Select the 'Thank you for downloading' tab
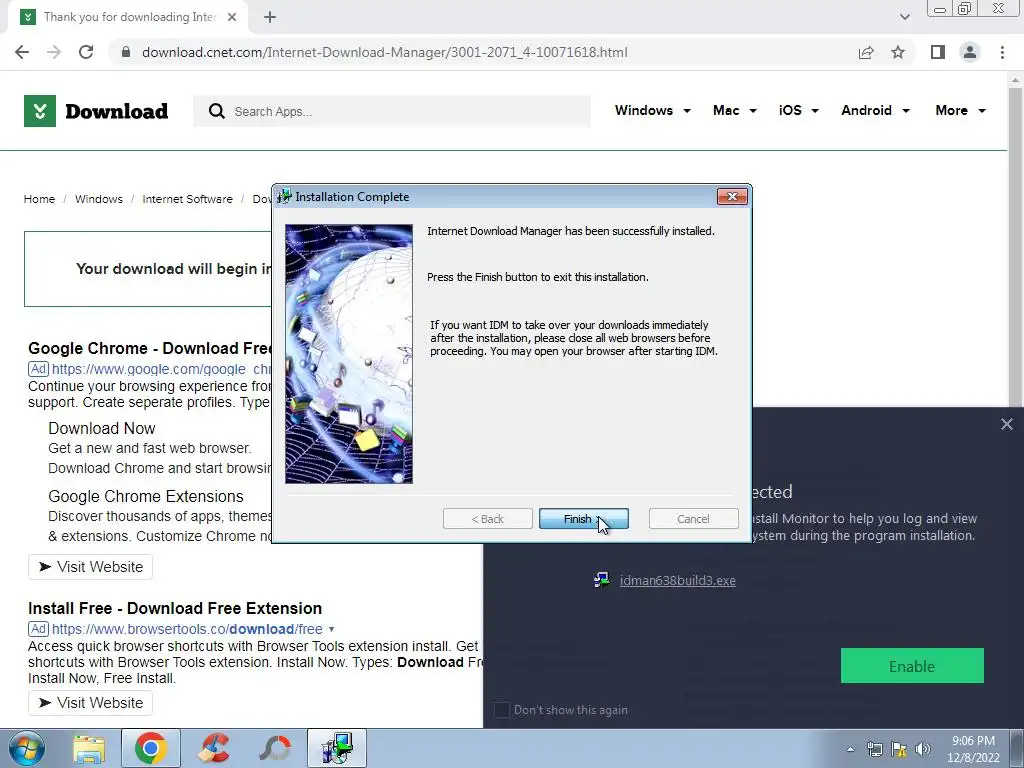 (x=128, y=17)
